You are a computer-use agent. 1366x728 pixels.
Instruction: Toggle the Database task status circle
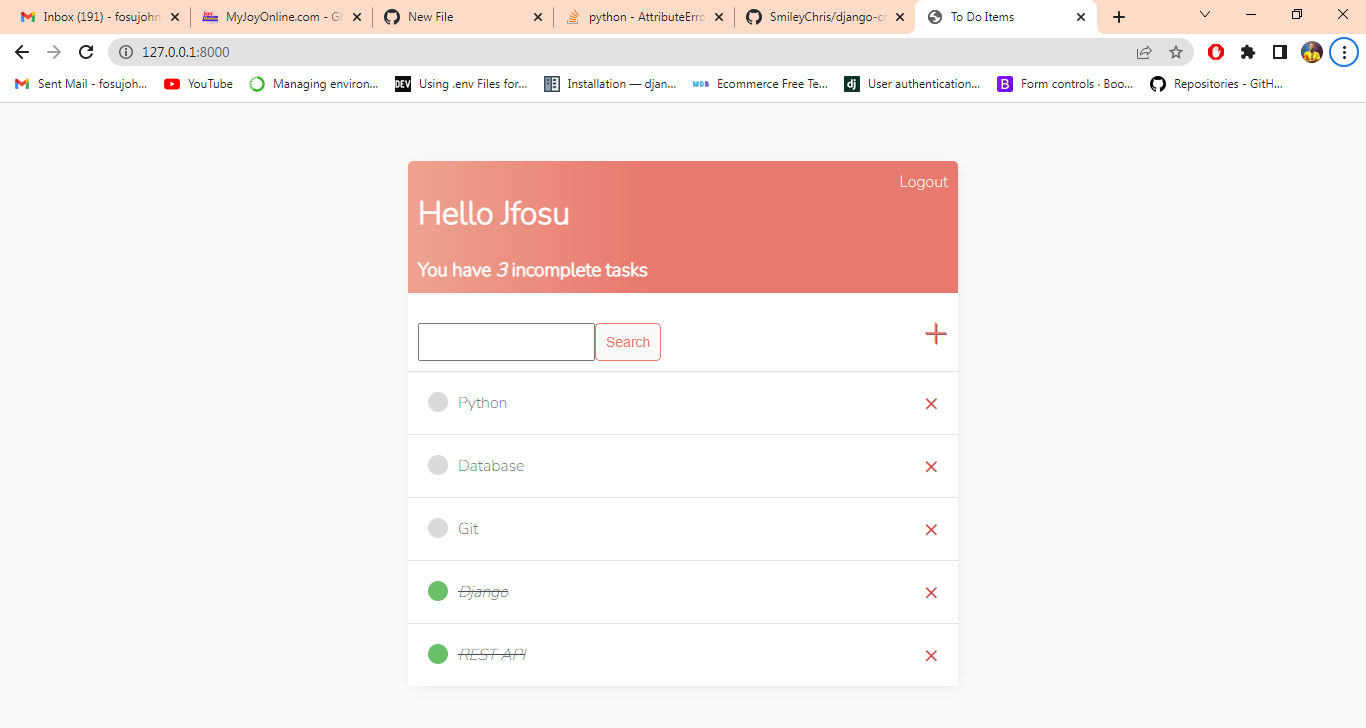[438, 465]
